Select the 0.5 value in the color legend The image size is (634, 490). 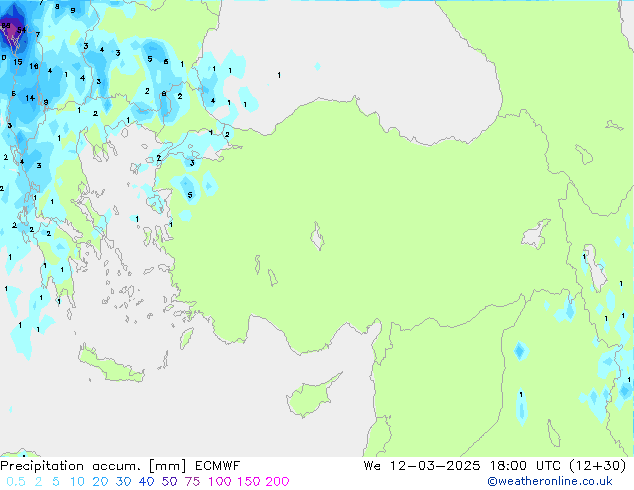tap(16, 482)
